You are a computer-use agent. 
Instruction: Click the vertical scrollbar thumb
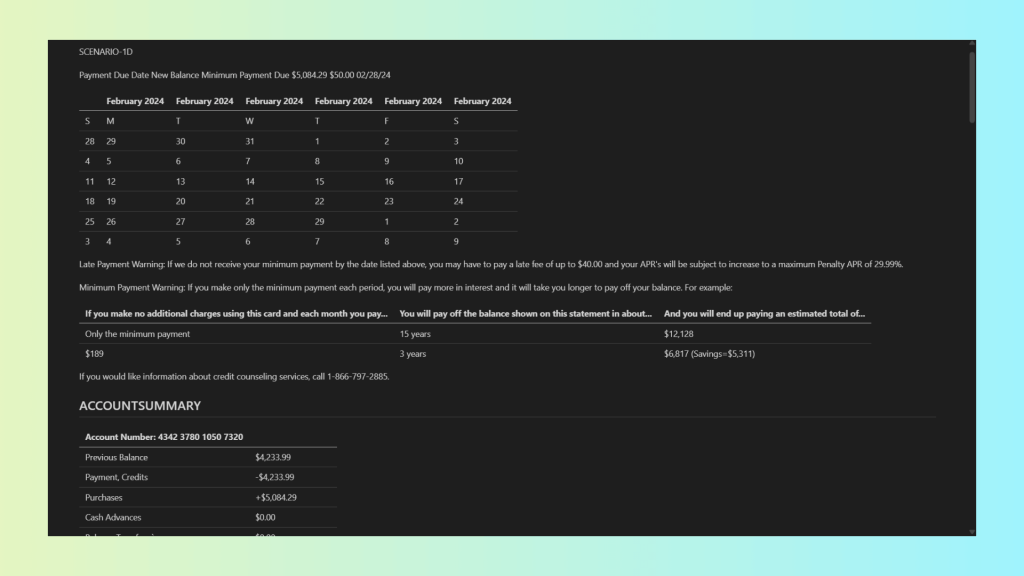(971, 88)
